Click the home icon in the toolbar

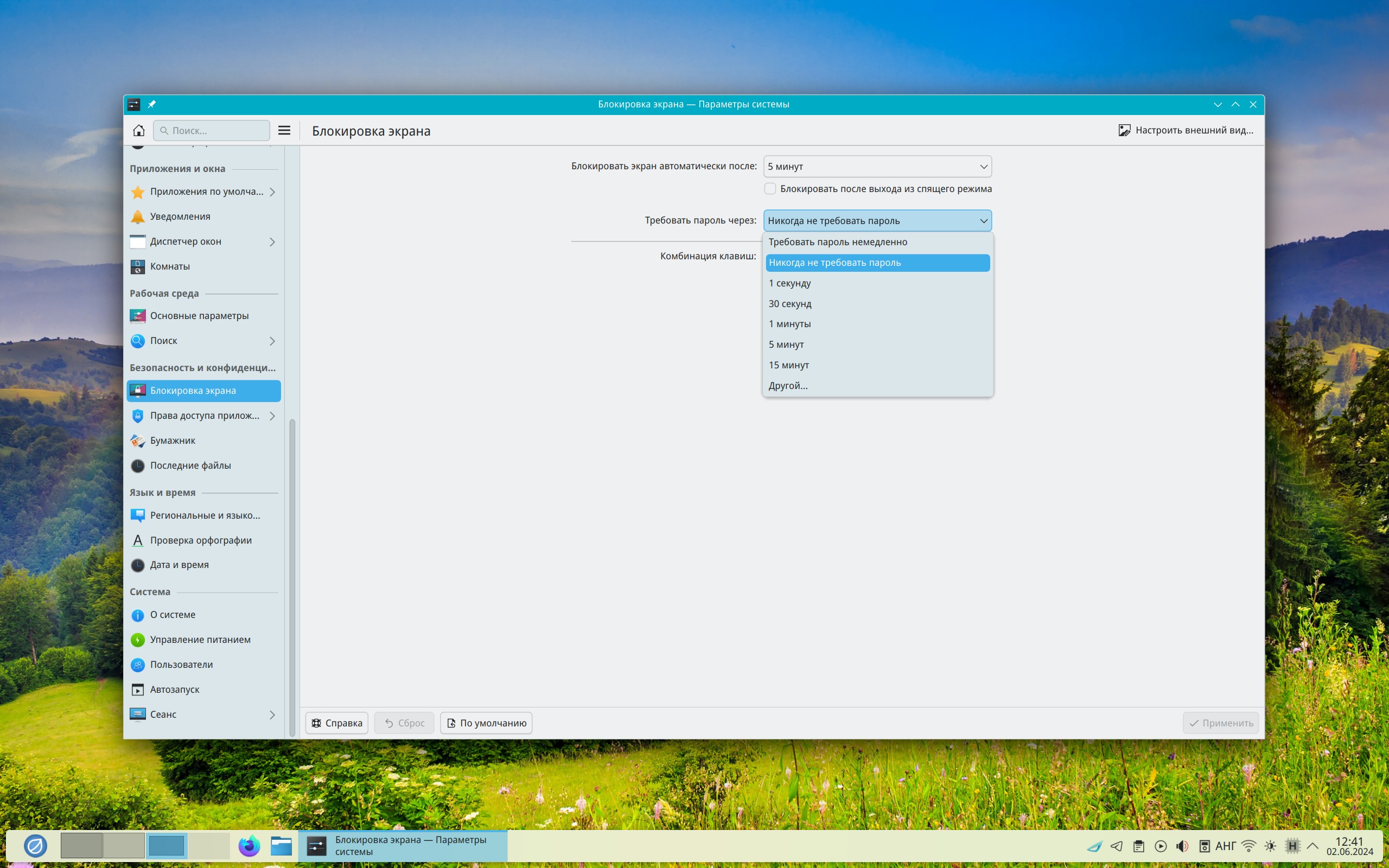pyautogui.click(x=138, y=130)
